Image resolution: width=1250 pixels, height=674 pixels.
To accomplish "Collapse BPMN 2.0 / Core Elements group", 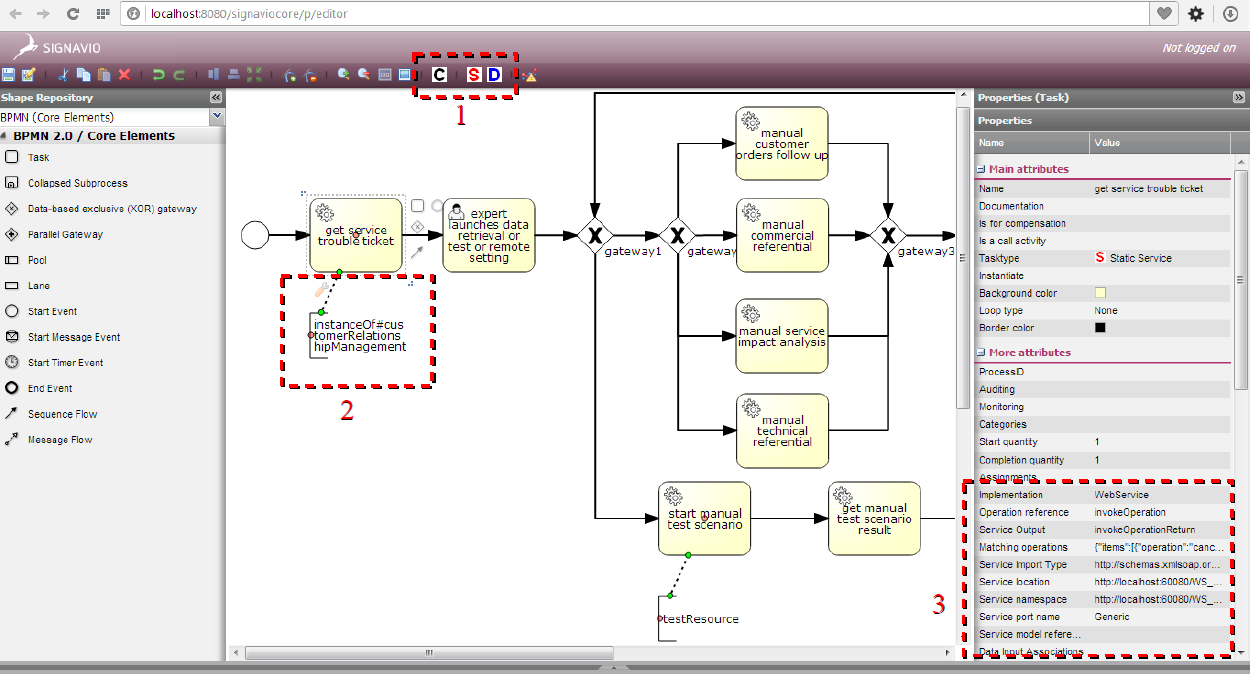I will tap(5, 136).
